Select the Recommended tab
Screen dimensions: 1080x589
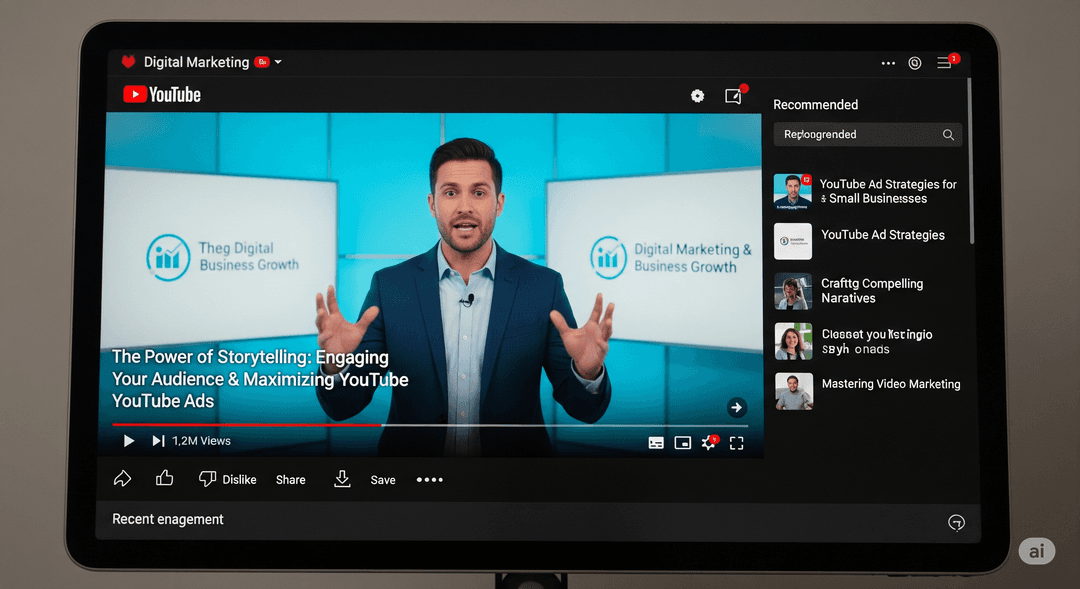[x=816, y=104]
